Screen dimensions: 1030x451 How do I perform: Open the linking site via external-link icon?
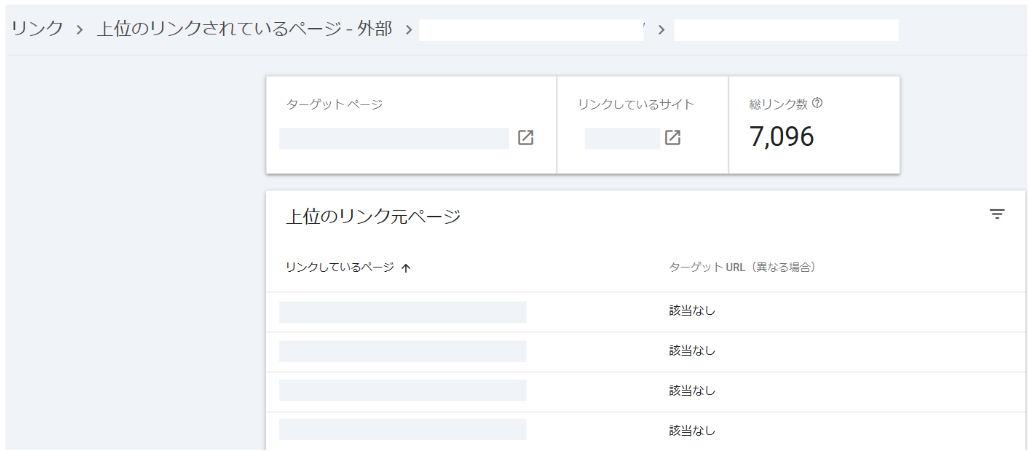click(673, 138)
